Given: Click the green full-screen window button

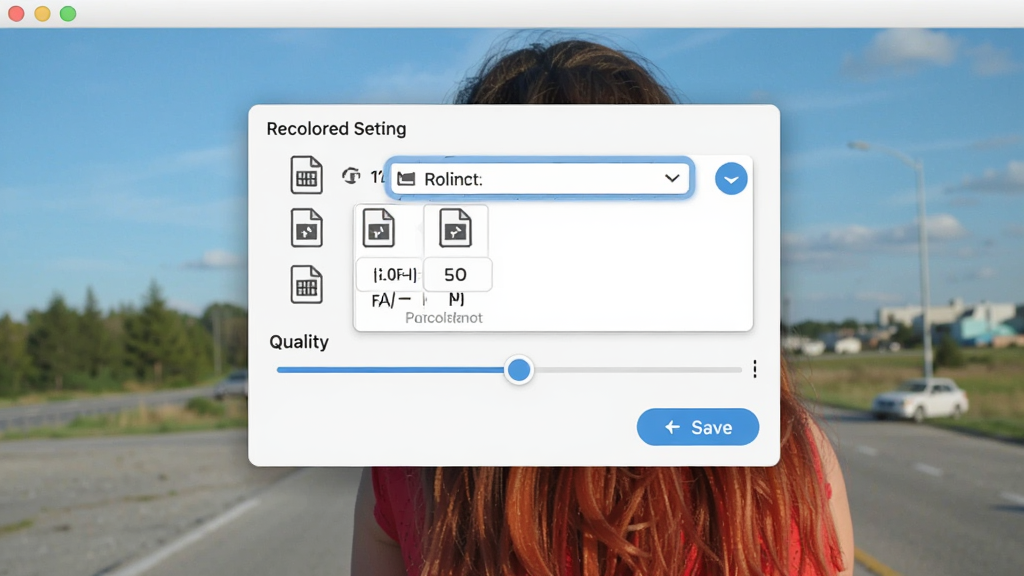Looking at the screenshot, I should (x=68, y=14).
